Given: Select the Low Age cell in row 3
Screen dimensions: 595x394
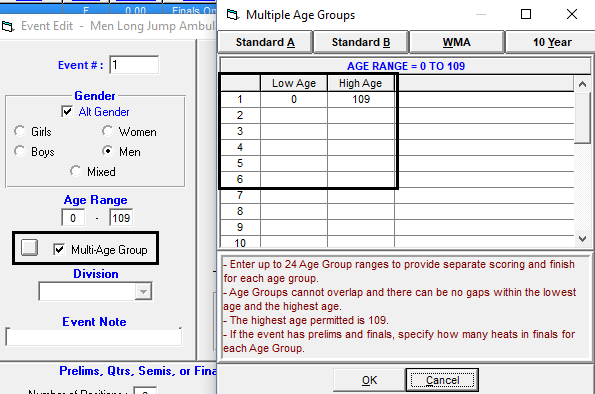Looking at the screenshot, I should click(294, 131).
